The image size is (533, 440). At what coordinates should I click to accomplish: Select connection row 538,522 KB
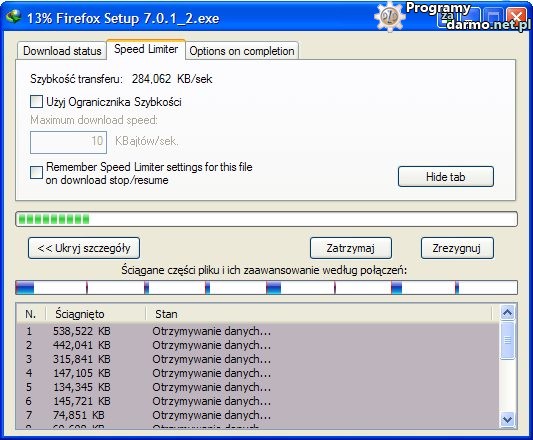click(x=258, y=331)
